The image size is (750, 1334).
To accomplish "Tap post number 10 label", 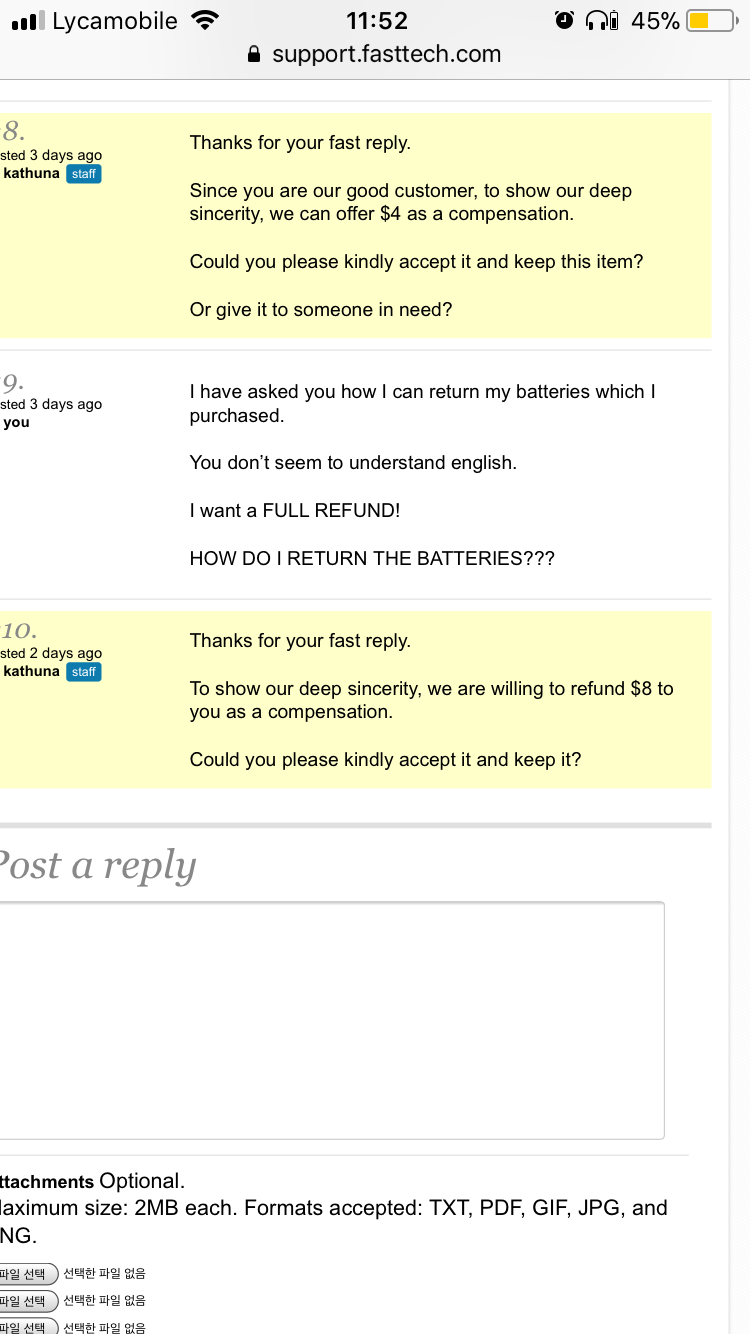I will 19,630.
